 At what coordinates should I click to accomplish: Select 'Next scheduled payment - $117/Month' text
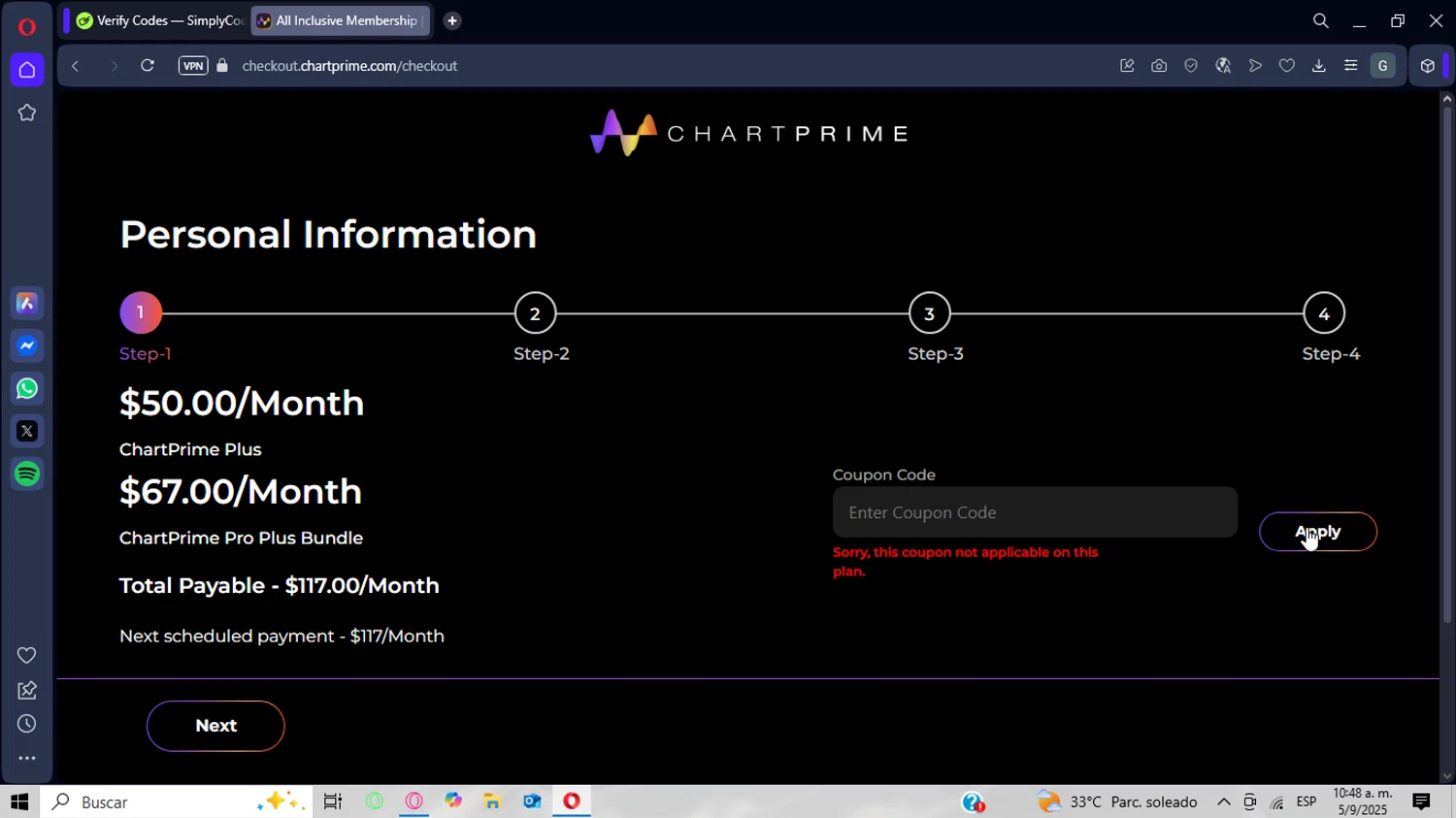click(281, 637)
